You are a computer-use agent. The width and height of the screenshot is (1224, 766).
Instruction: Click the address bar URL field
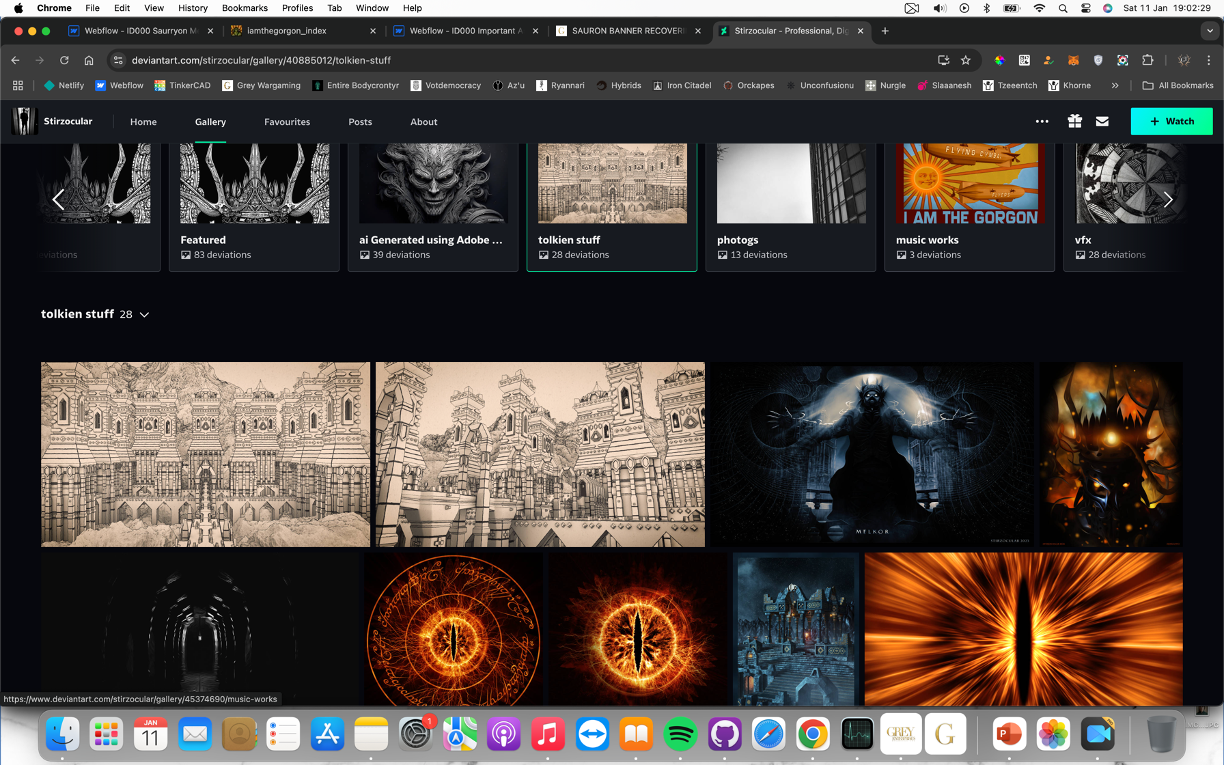tap(520, 60)
